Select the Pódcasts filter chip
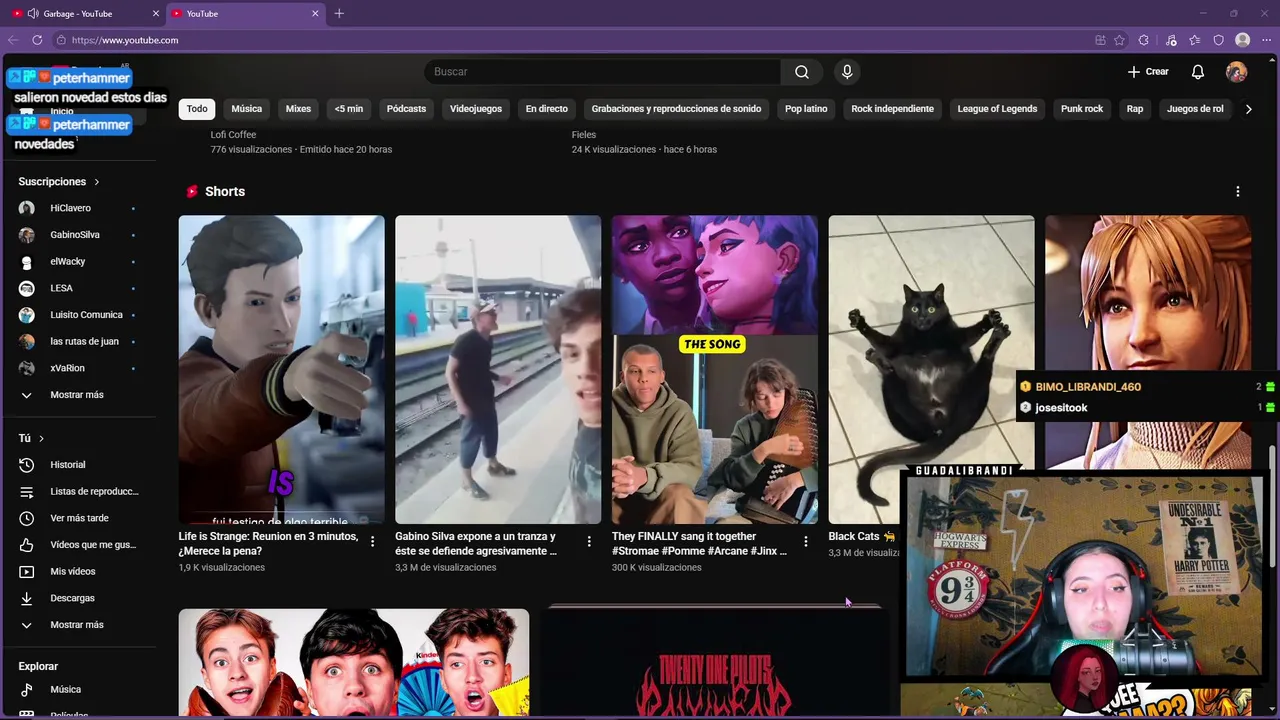 point(406,109)
